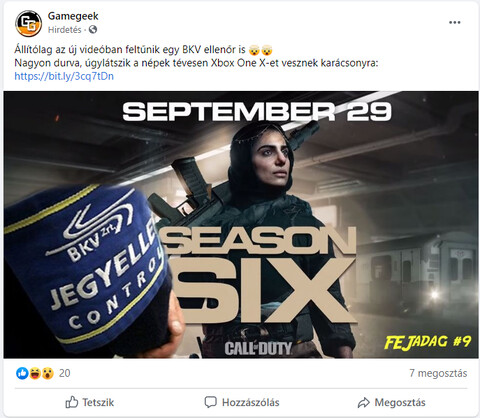Viewport: 480px width, 418px height.
Task: Click the speech bubble comment icon
Action: pyautogui.click(x=210, y=402)
